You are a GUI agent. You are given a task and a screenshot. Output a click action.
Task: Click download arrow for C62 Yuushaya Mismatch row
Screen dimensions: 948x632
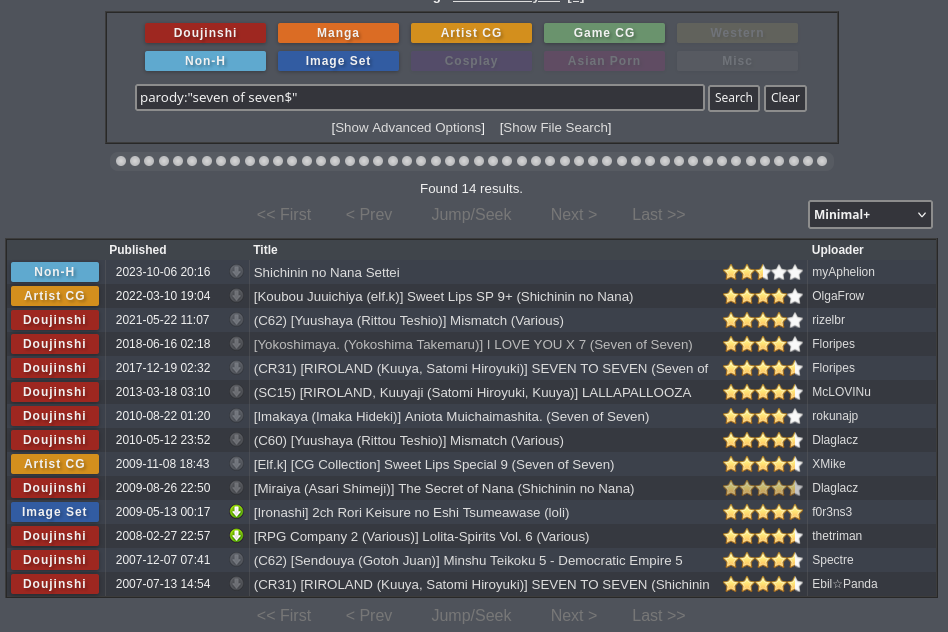click(236, 319)
